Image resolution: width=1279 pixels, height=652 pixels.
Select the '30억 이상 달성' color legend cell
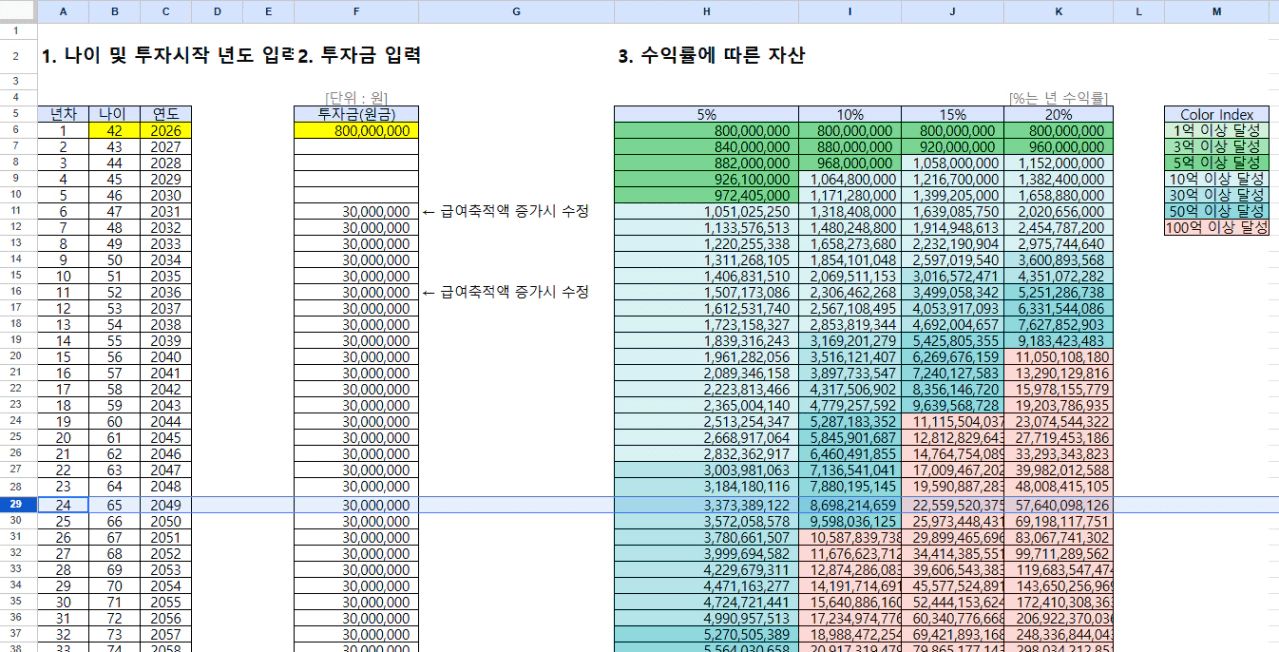point(1216,195)
